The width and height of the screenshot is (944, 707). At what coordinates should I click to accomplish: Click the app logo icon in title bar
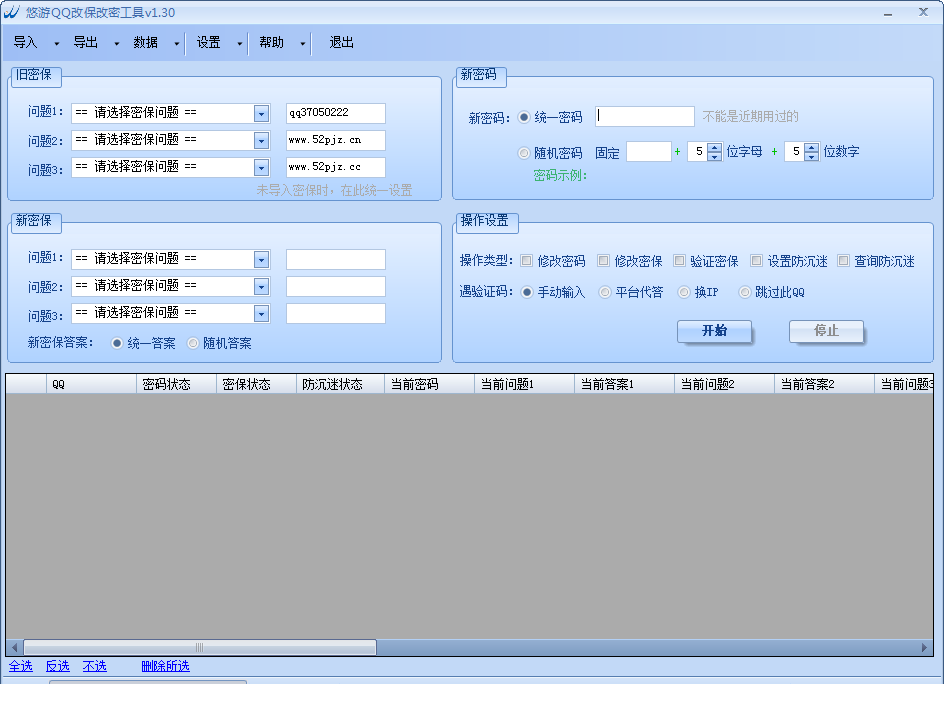click(11, 12)
